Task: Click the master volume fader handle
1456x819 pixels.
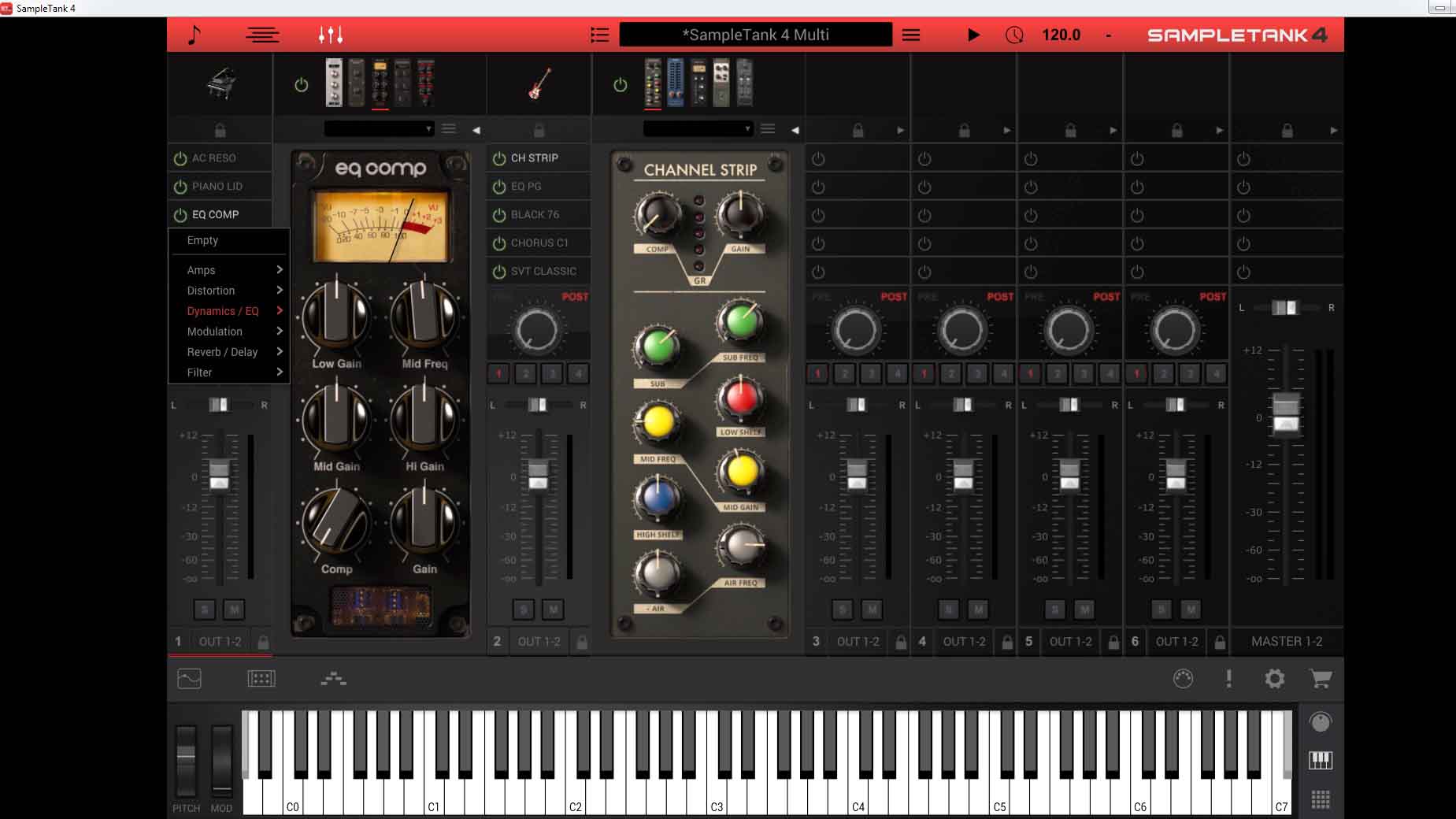Action: (x=1285, y=413)
